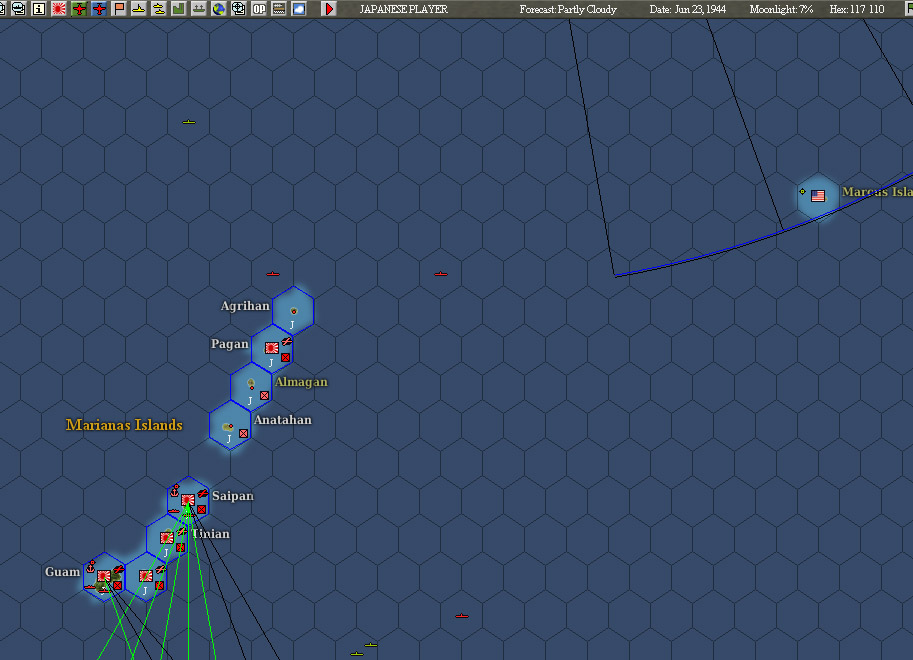Click the Pagan island label
The image size is (913, 660).
click(229, 344)
